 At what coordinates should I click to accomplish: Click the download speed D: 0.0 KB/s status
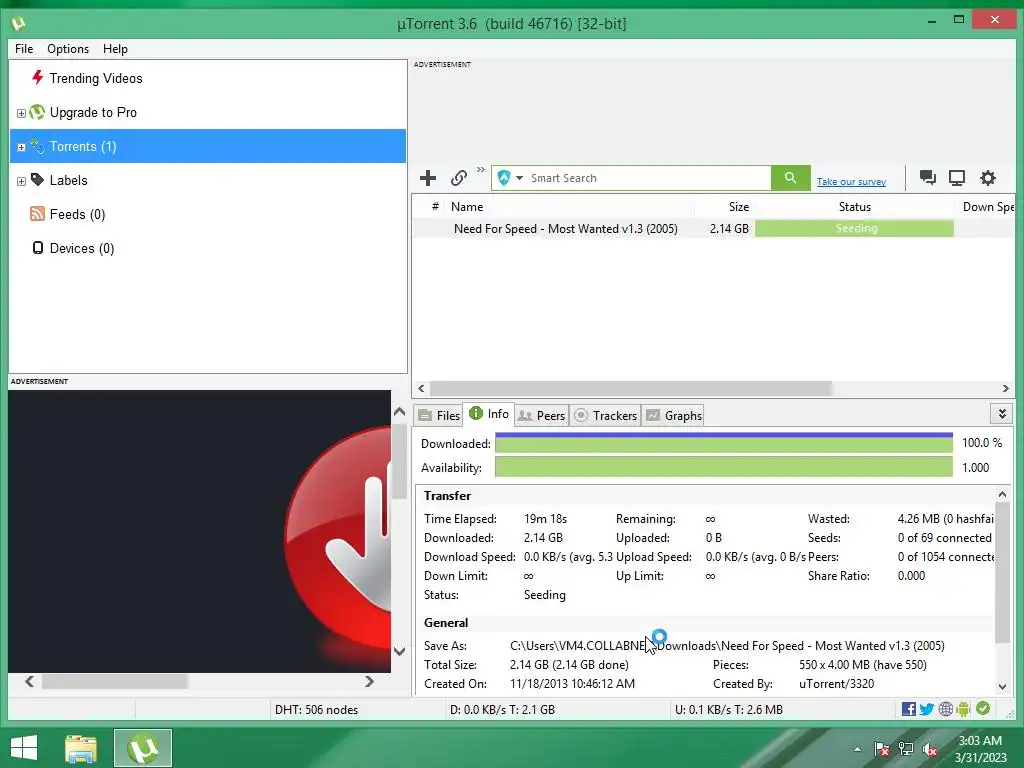(x=502, y=710)
